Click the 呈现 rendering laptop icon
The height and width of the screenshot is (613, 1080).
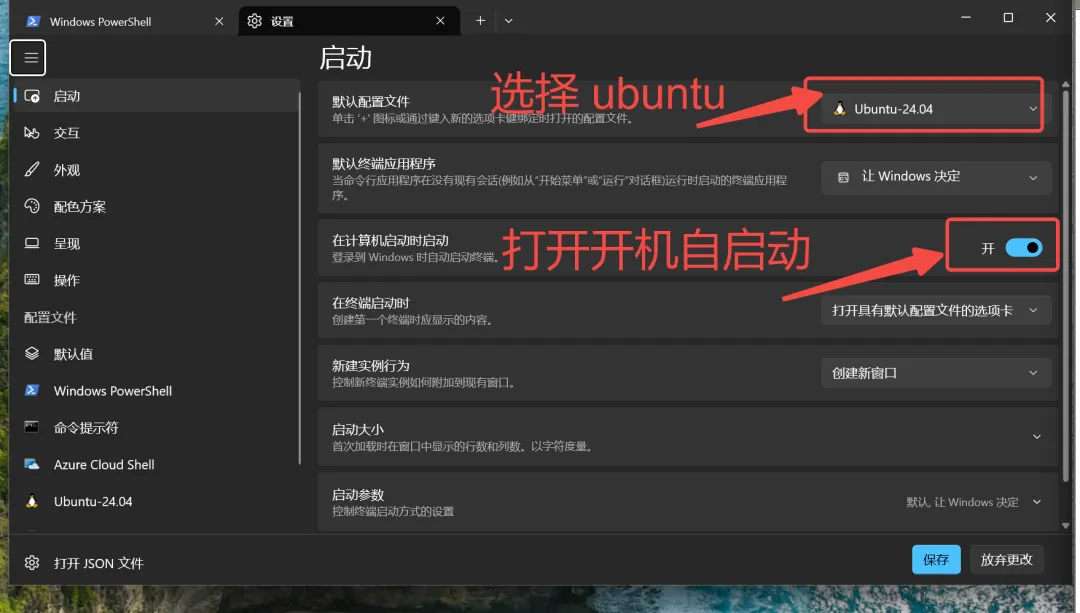(x=32, y=243)
